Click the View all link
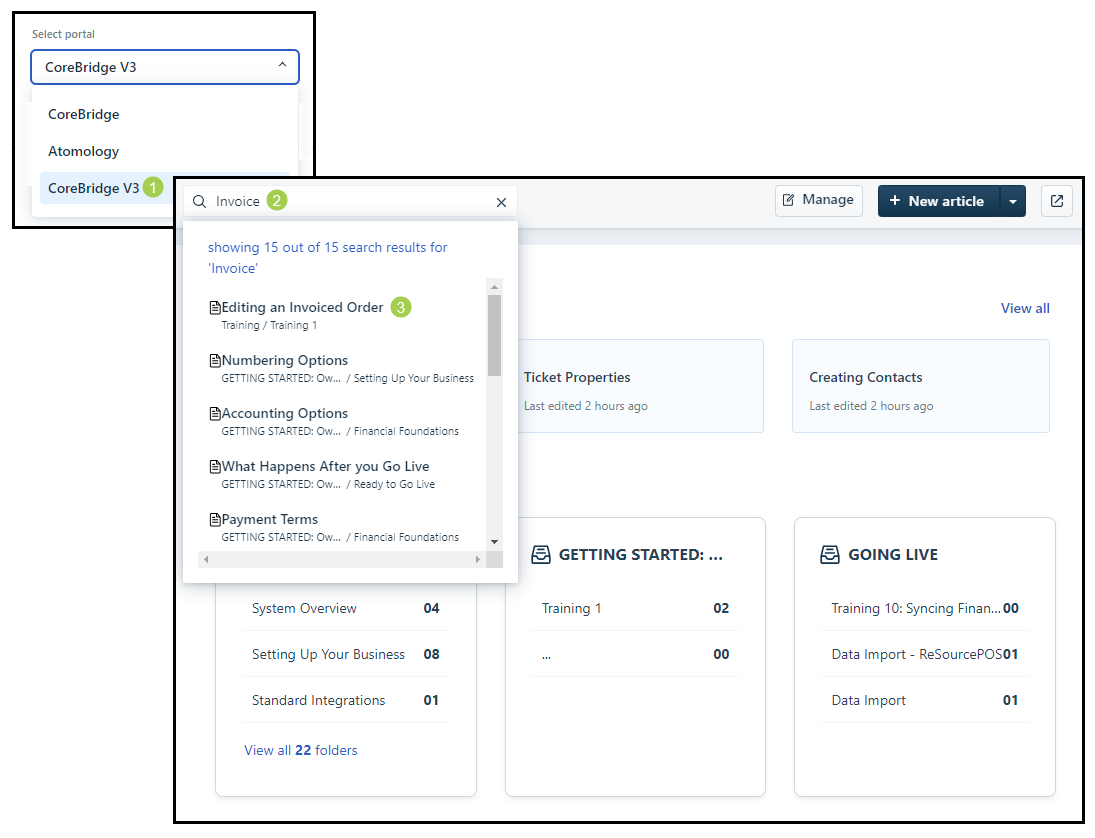The width and height of the screenshot is (1095, 838). (1024, 309)
